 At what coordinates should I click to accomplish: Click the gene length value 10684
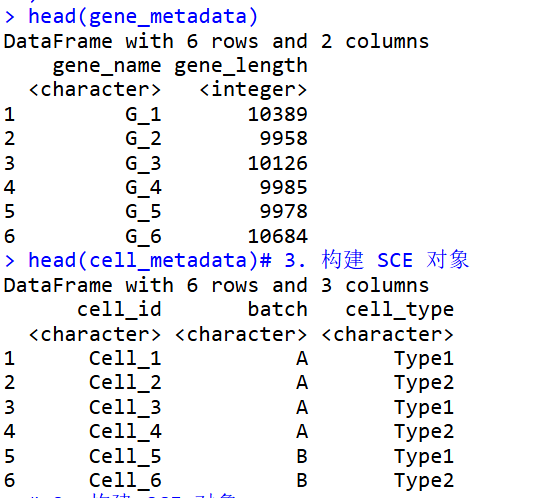click(278, 237)
